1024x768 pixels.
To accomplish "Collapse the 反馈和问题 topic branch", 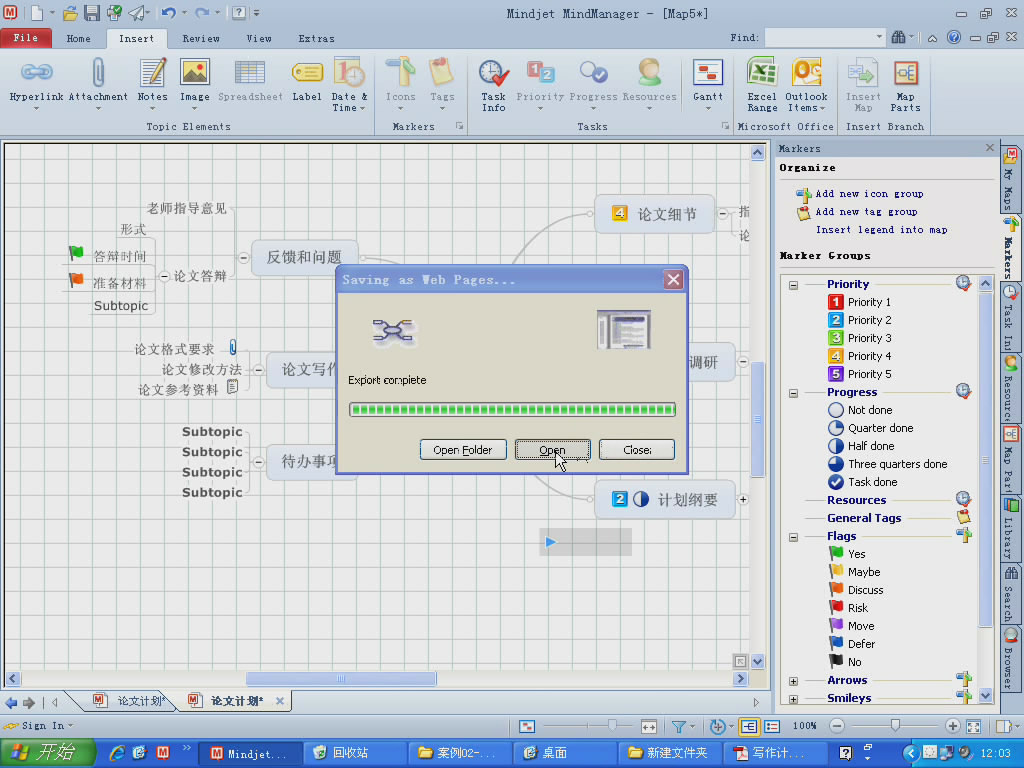I will coord(244,257).
